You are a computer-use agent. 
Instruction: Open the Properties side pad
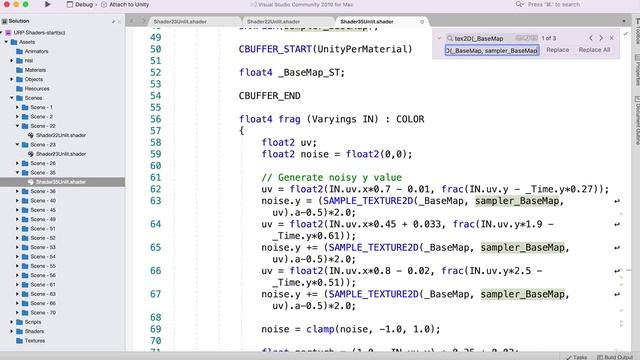point(637,69)
